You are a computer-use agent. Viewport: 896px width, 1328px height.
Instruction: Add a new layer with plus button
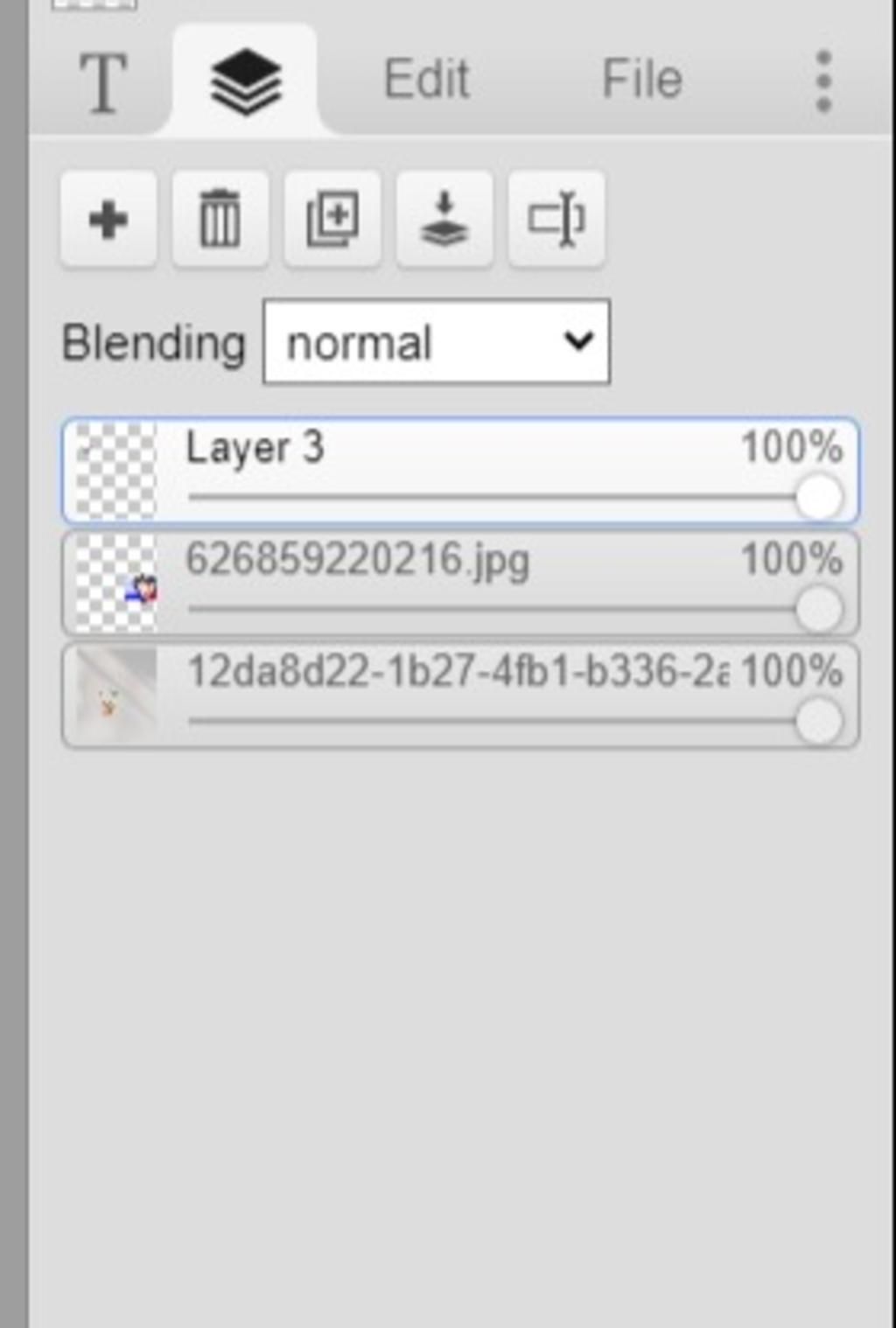[108, 219]
